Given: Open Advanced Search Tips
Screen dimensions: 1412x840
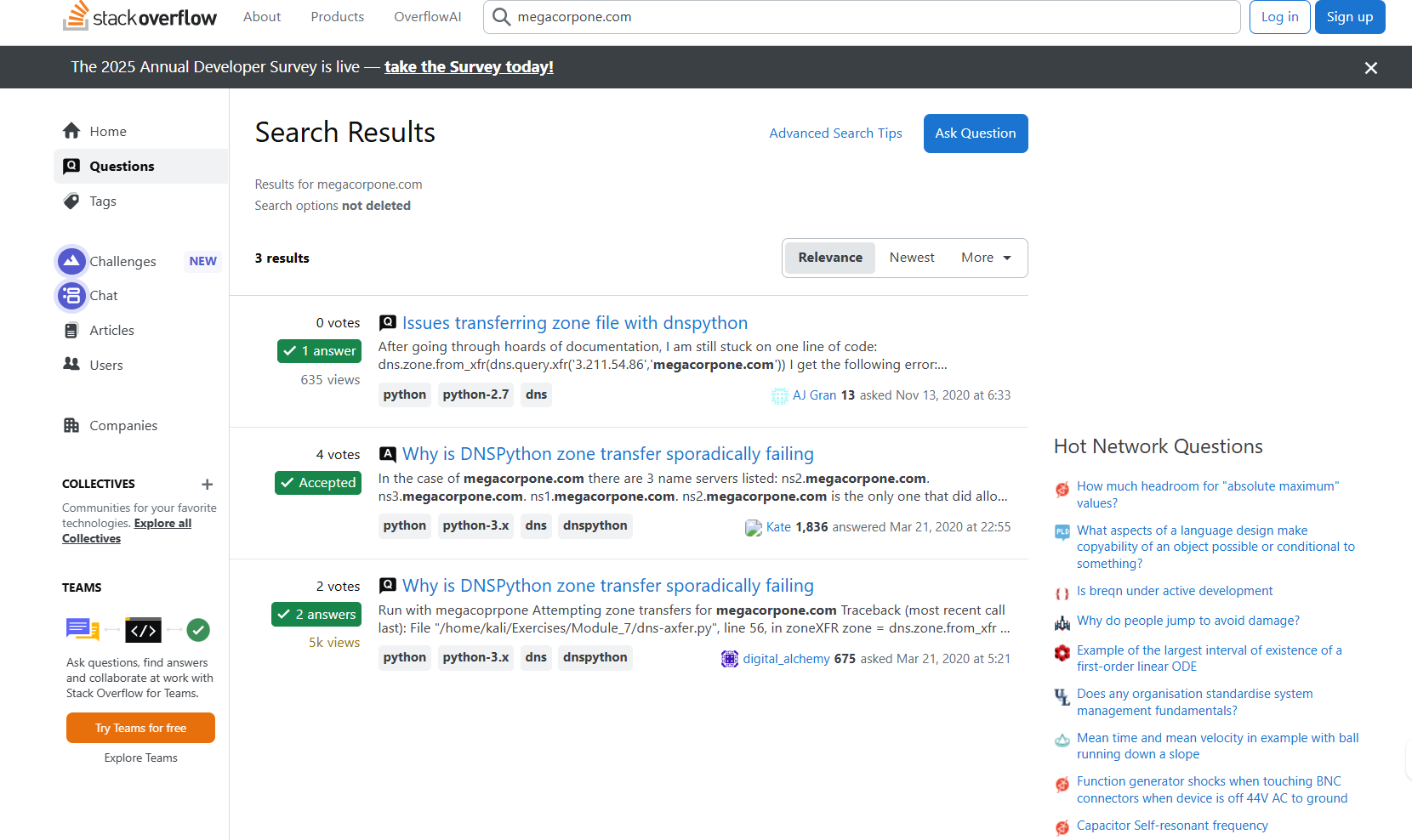Looking at the screenshot, I should point(835,133).
